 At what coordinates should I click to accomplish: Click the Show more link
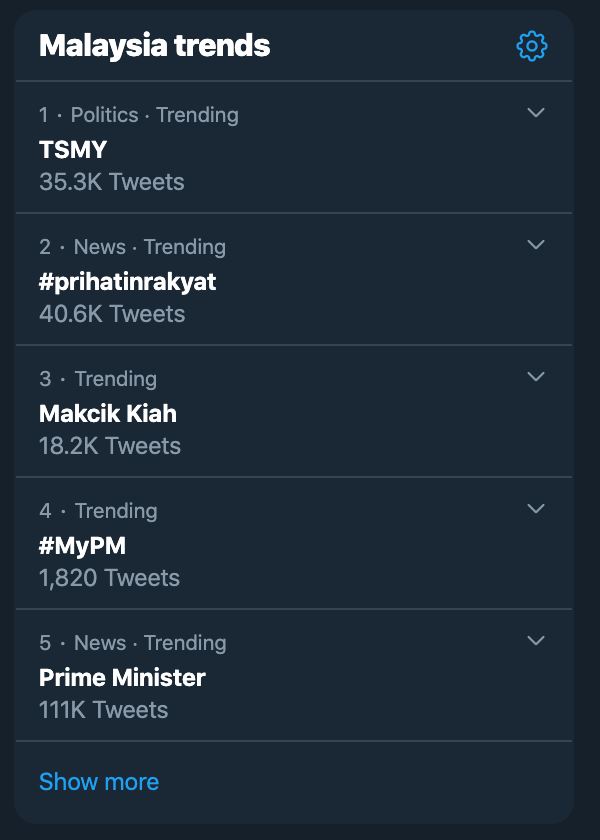coord(100,781)
